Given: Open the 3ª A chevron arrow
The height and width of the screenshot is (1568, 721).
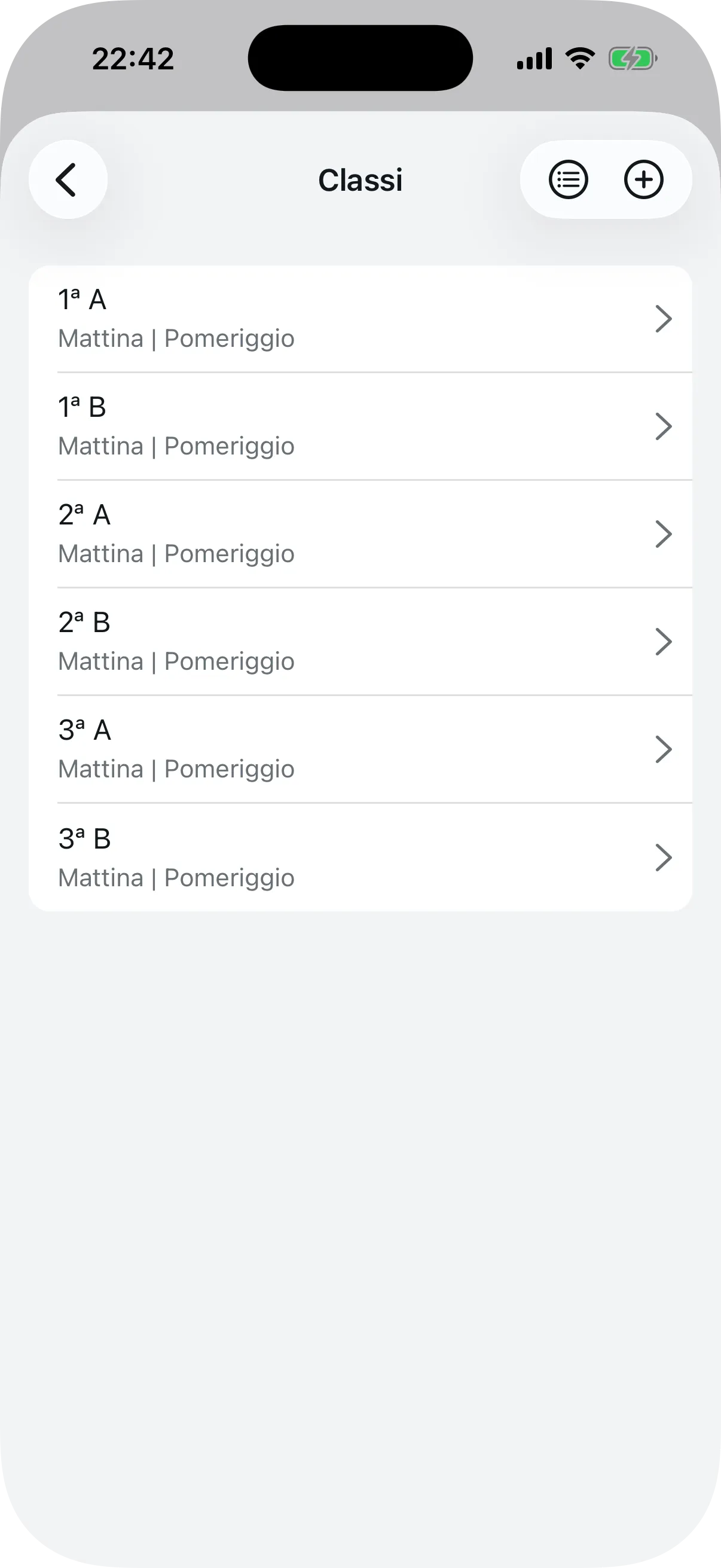Looking at the screenshot, I should coord(663,749).
